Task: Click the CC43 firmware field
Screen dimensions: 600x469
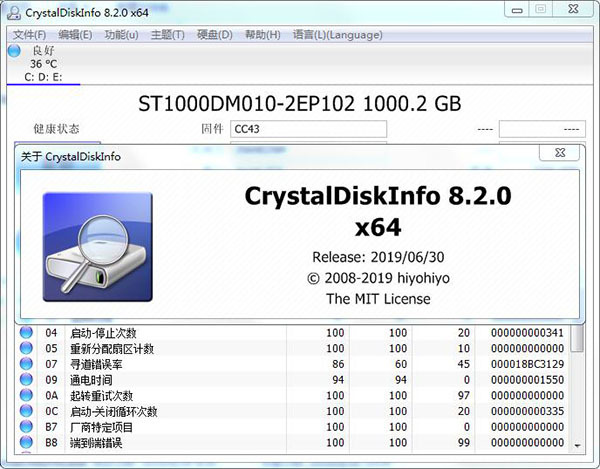Action: point(308,129)
